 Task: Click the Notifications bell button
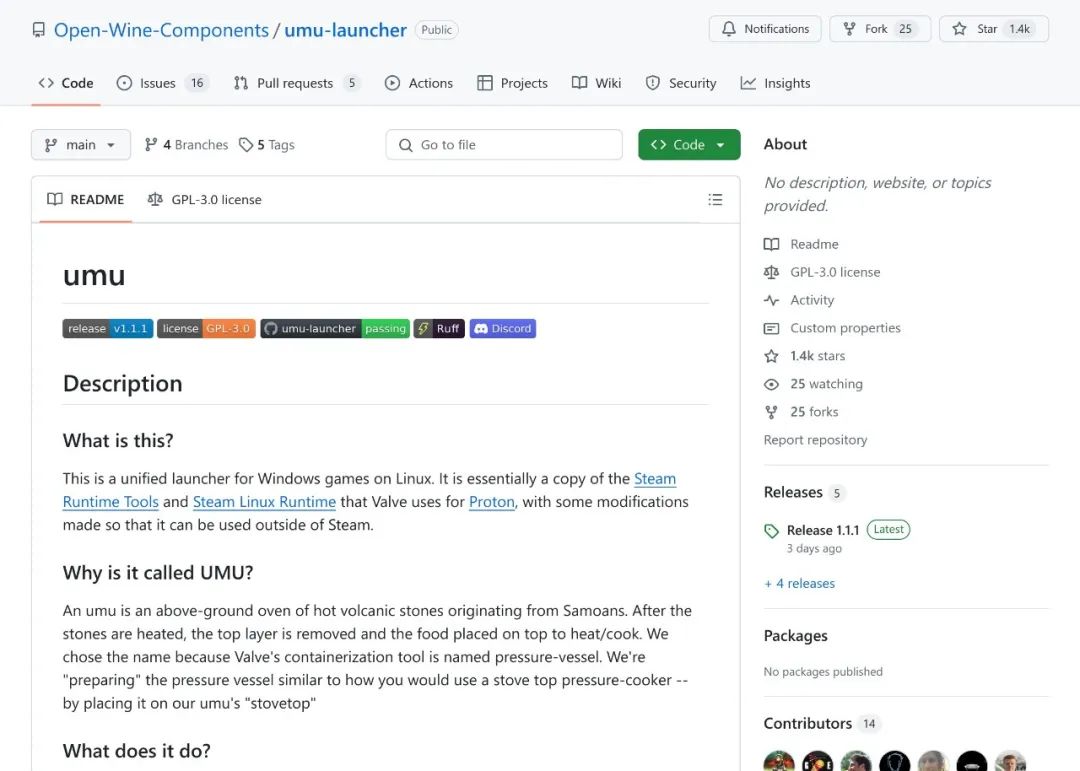click(x=765, y=29)
